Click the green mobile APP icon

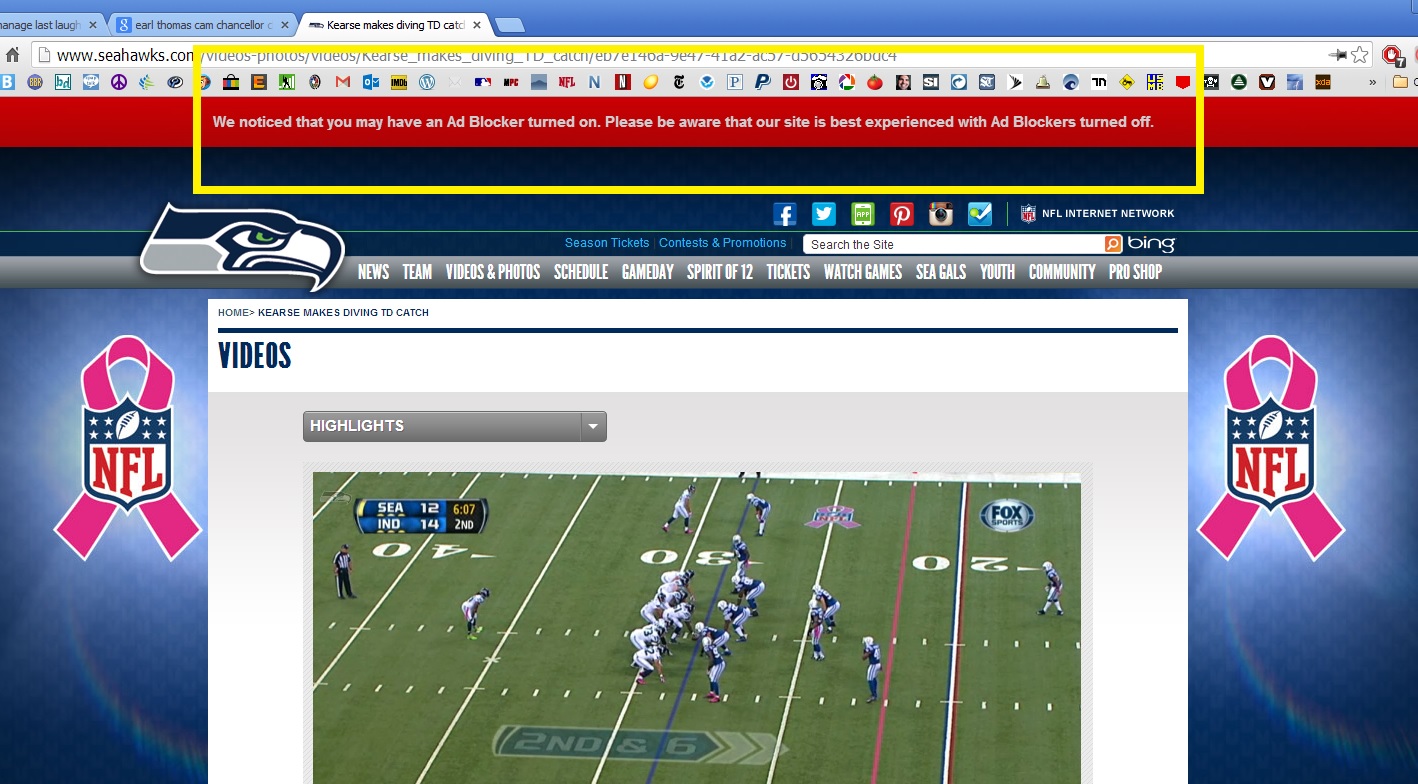click(x=862, y=213)
